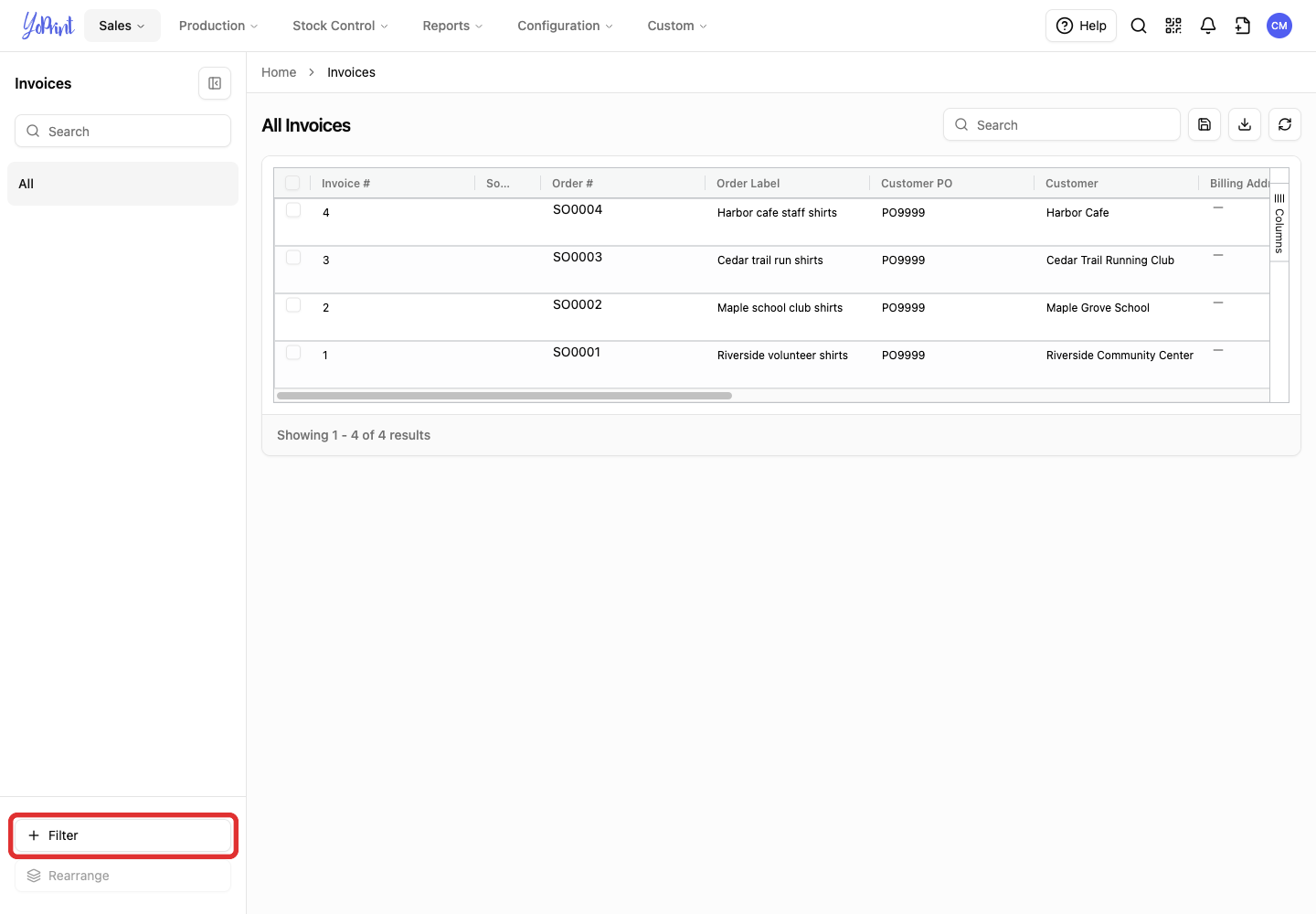Screen dimensions: 1316x914
Task: Select the All invoices view
Action: tap(122, 184)
